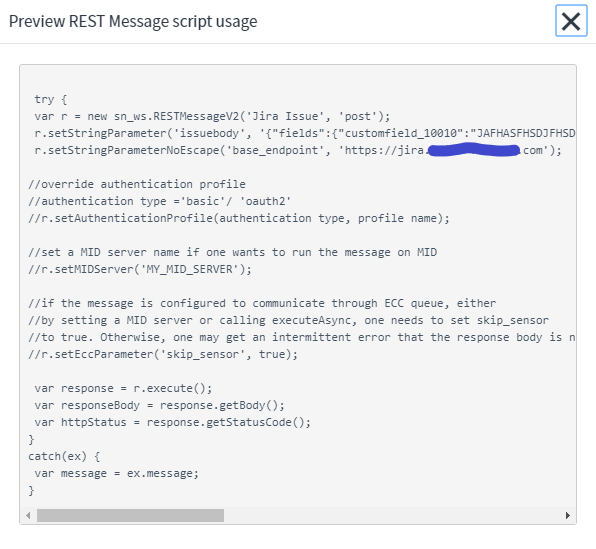Click the line 'var response = r.execute();'
Viewport: 596px width, 549px height.
[x=123, y=389]
